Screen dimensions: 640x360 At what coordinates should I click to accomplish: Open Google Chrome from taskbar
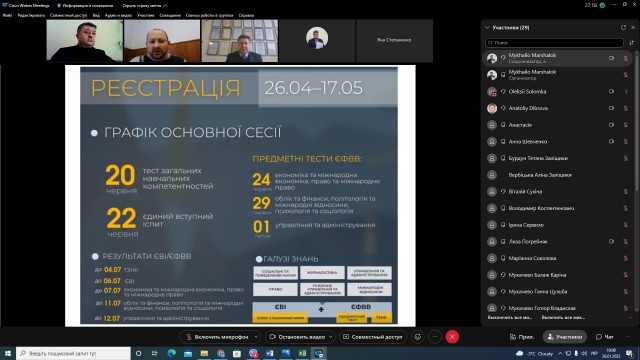tap(221, 353)
